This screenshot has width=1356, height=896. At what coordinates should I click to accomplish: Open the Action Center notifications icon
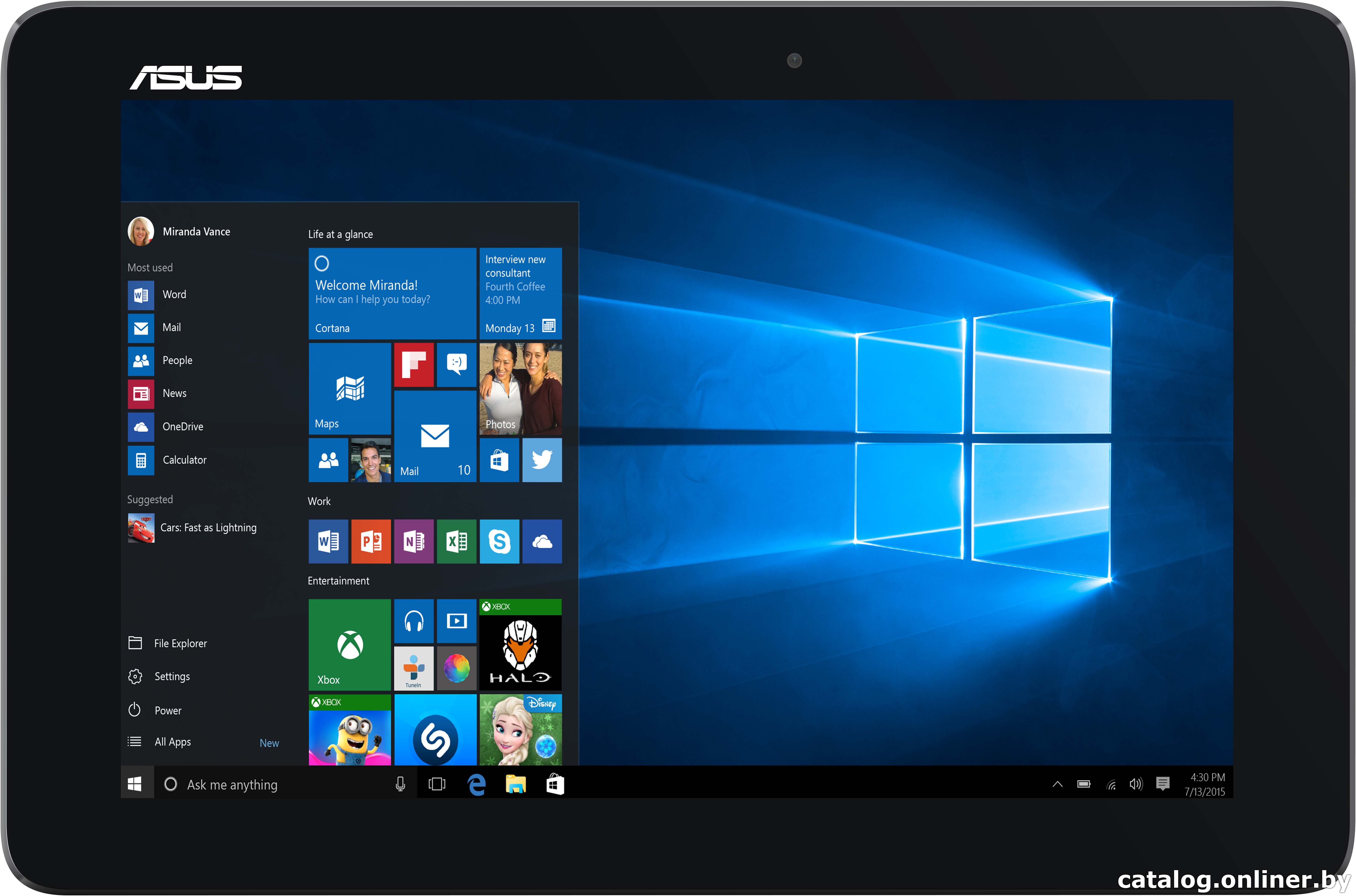(1162, 783)
